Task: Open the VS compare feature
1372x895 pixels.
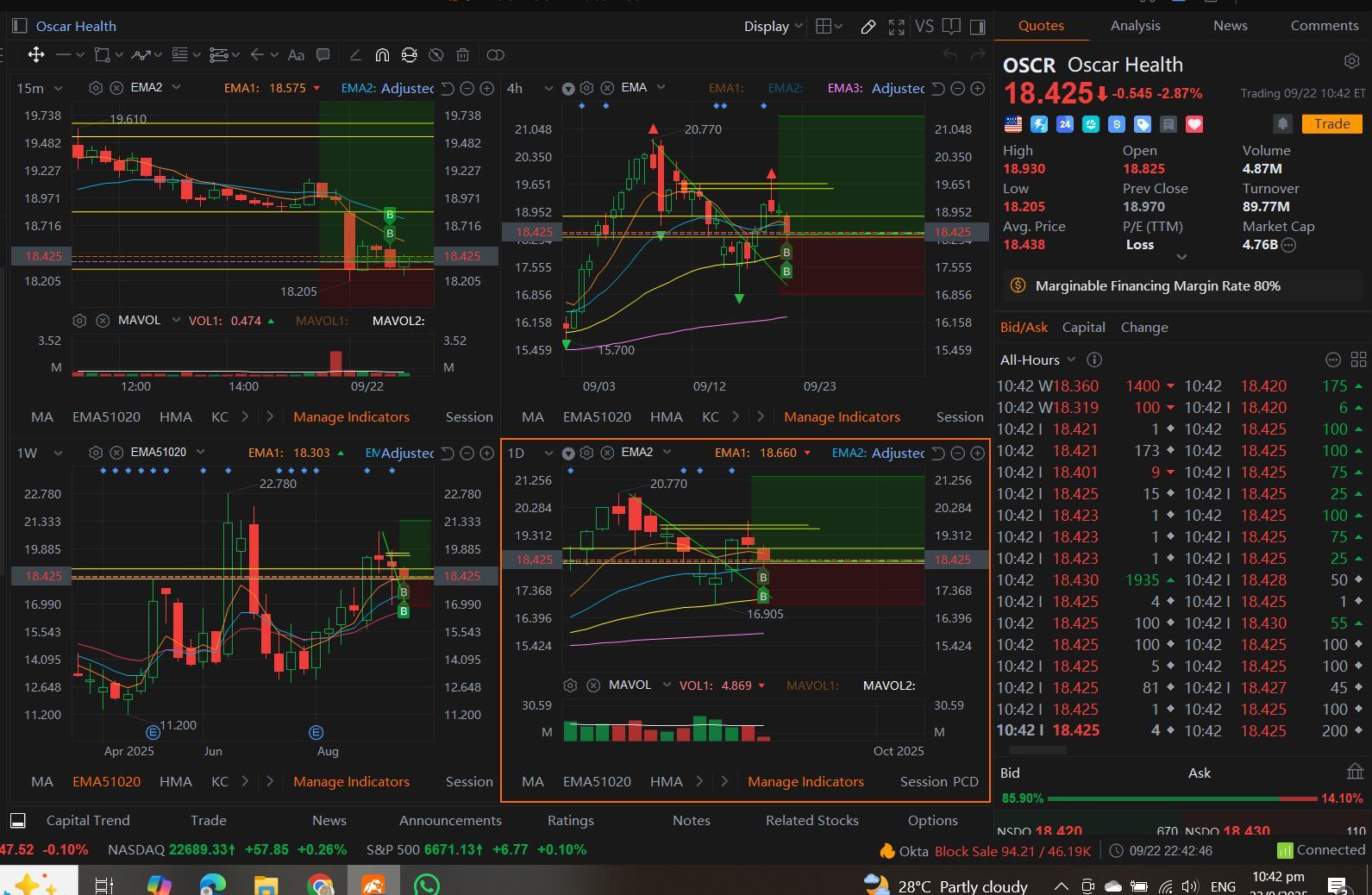Action: [x=924, y=26]
